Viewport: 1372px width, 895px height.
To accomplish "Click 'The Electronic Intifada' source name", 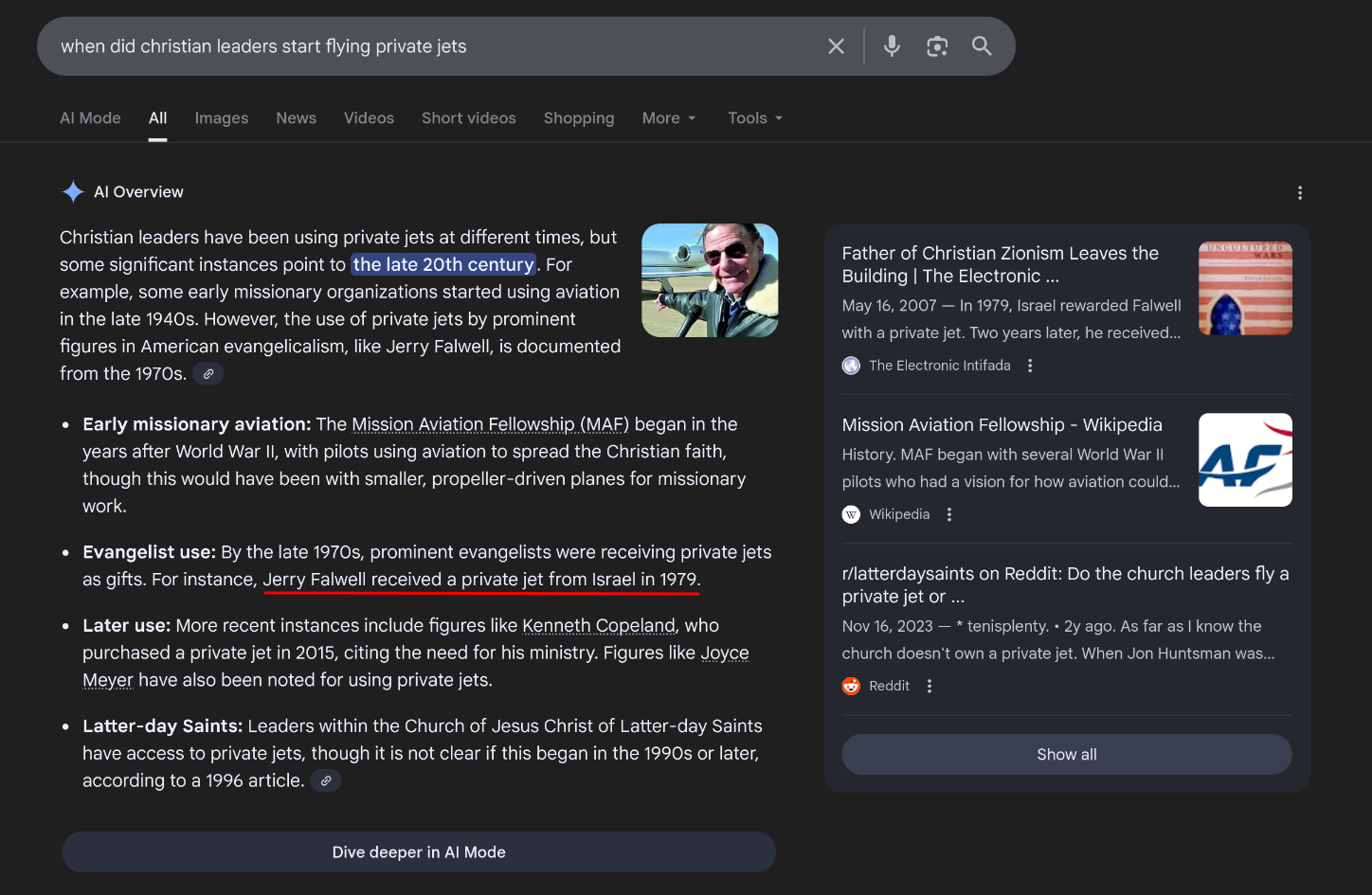I will click(940, 366).
